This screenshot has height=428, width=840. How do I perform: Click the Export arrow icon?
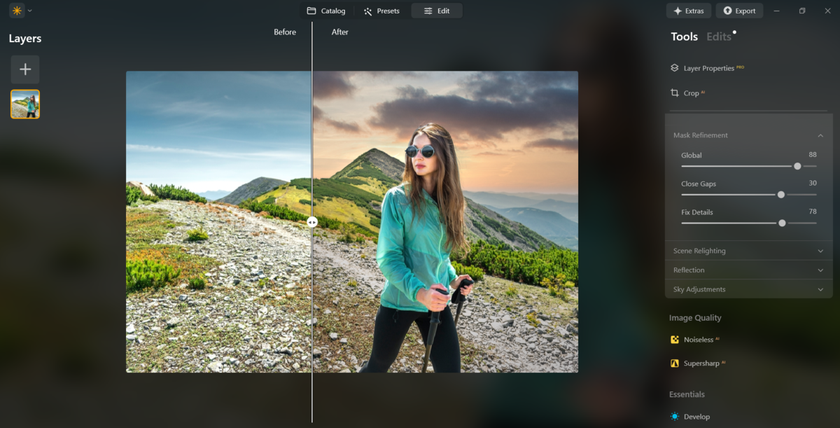pos(728,11)
